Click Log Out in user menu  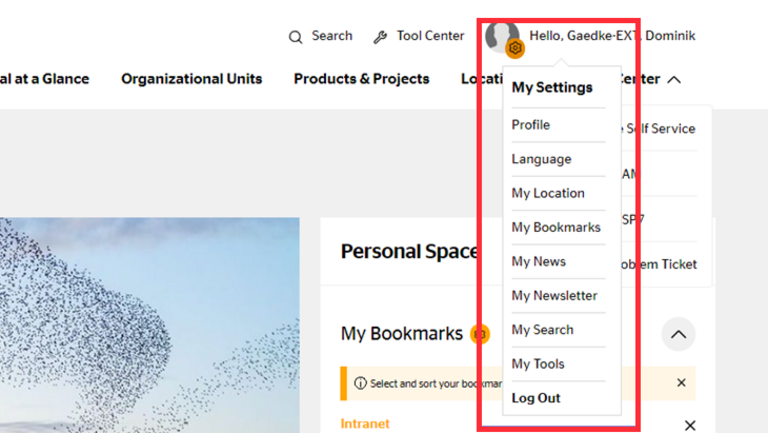(536, 398)
